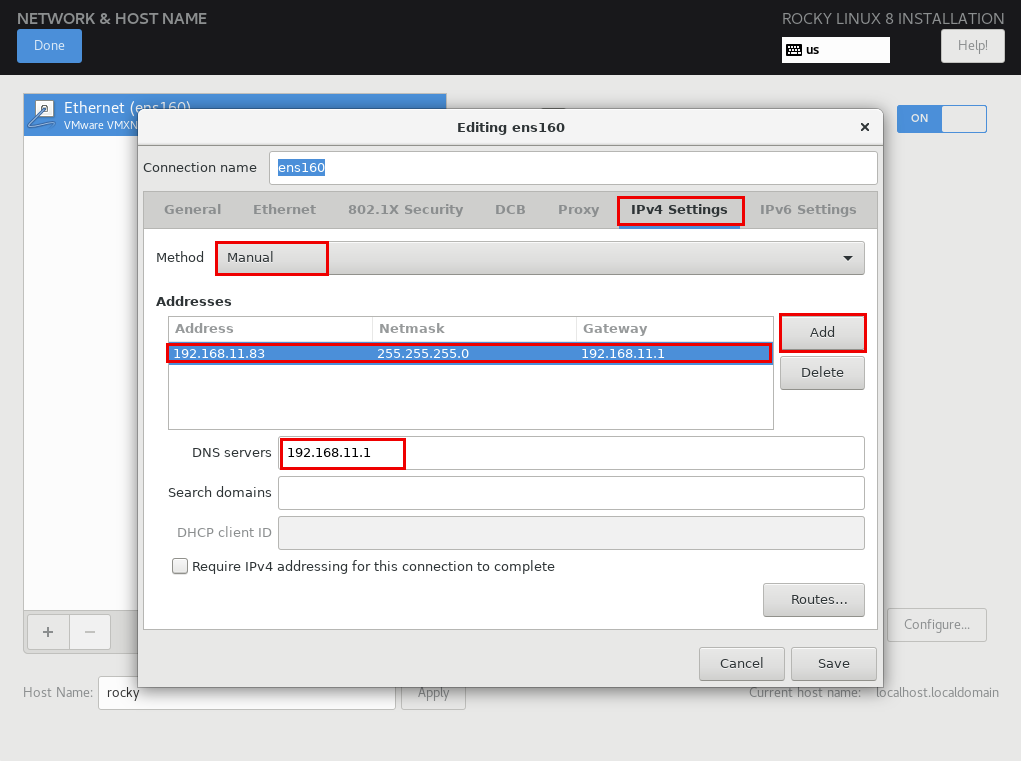The image size is (1021, 761).
Task: Click the Search domains field
Action: [x=572, y=493]
